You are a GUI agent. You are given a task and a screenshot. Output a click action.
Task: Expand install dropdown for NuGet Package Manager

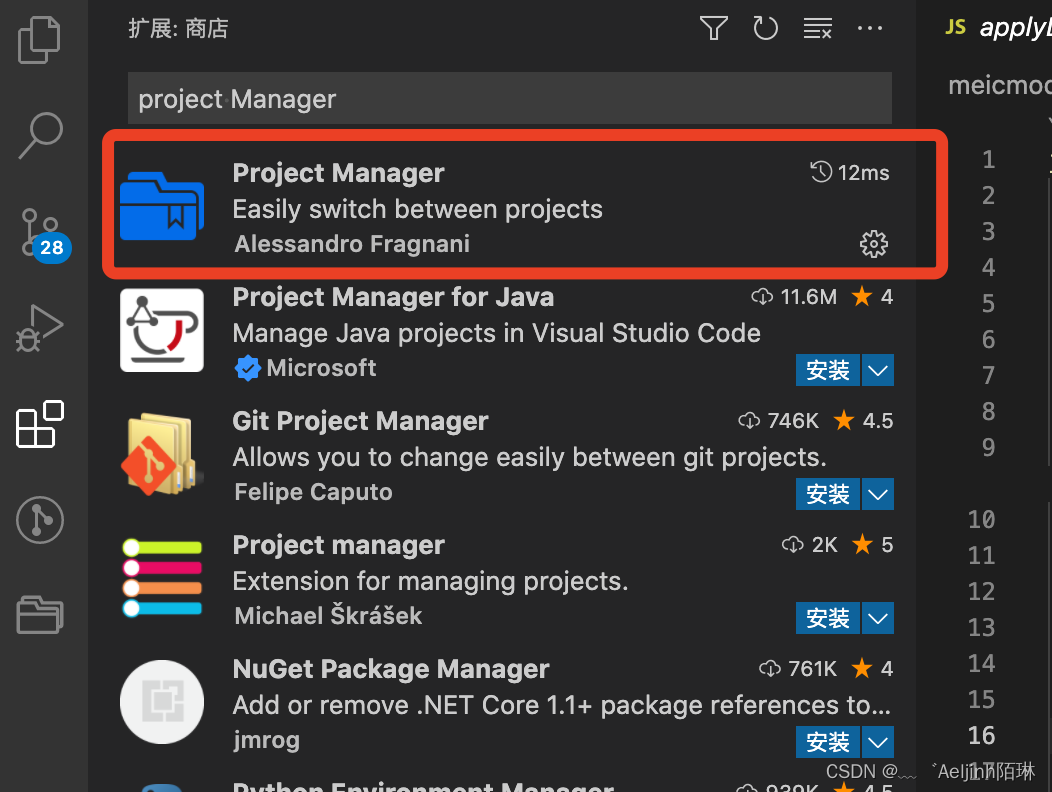pos(878,742)
